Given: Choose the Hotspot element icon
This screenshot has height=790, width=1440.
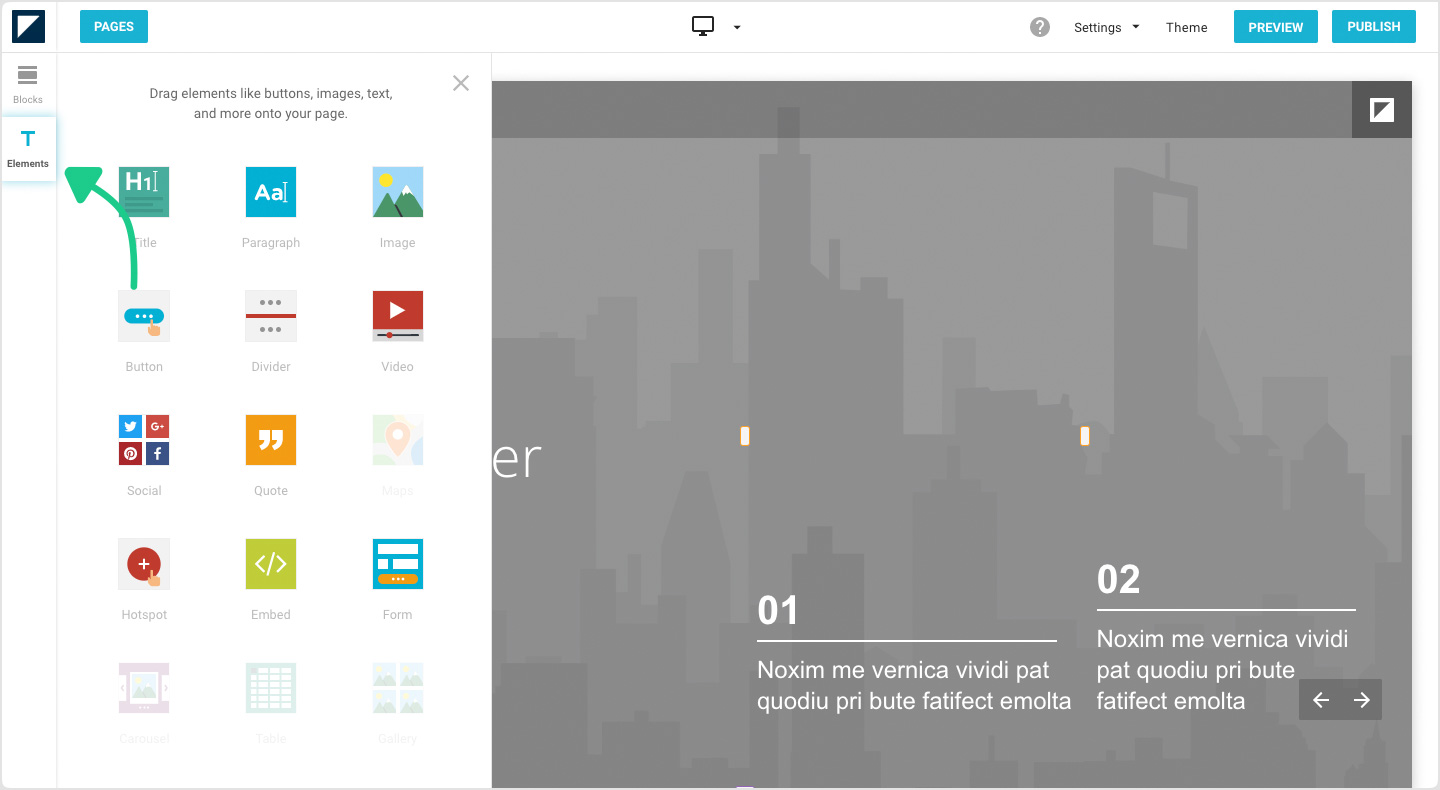Looking at the screenshot, I should 144,564.
